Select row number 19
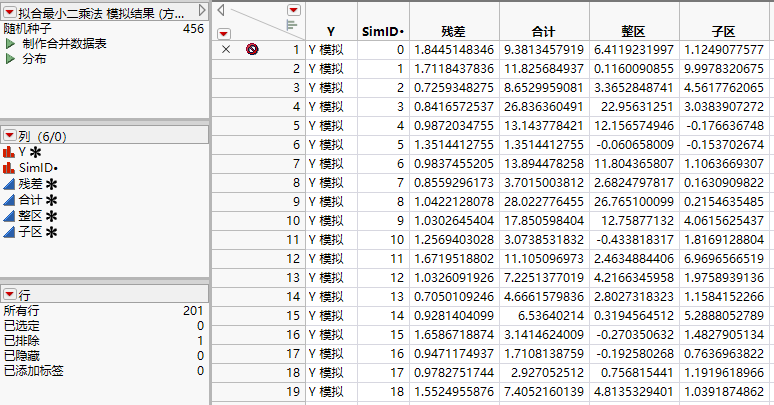 click(x=293, y=391)
